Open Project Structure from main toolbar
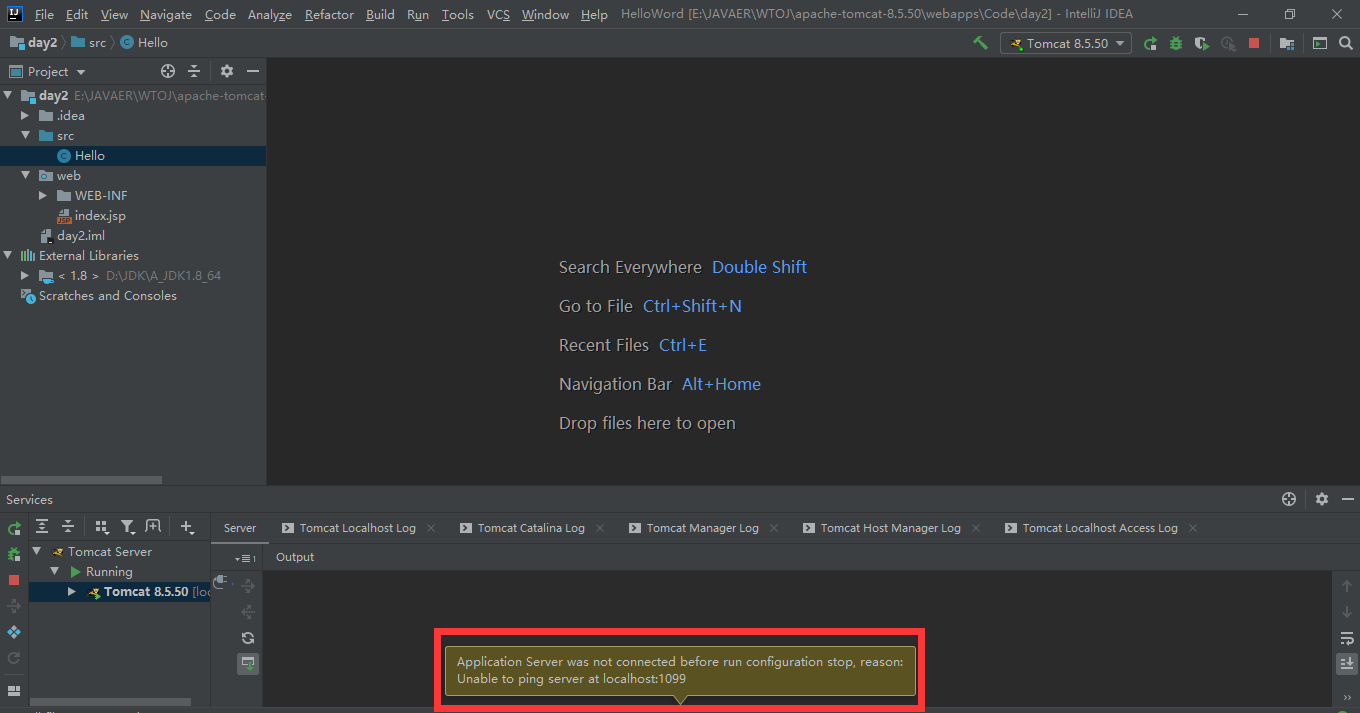The height and width of the screenshot is (713, 1360). [1287, 43]
